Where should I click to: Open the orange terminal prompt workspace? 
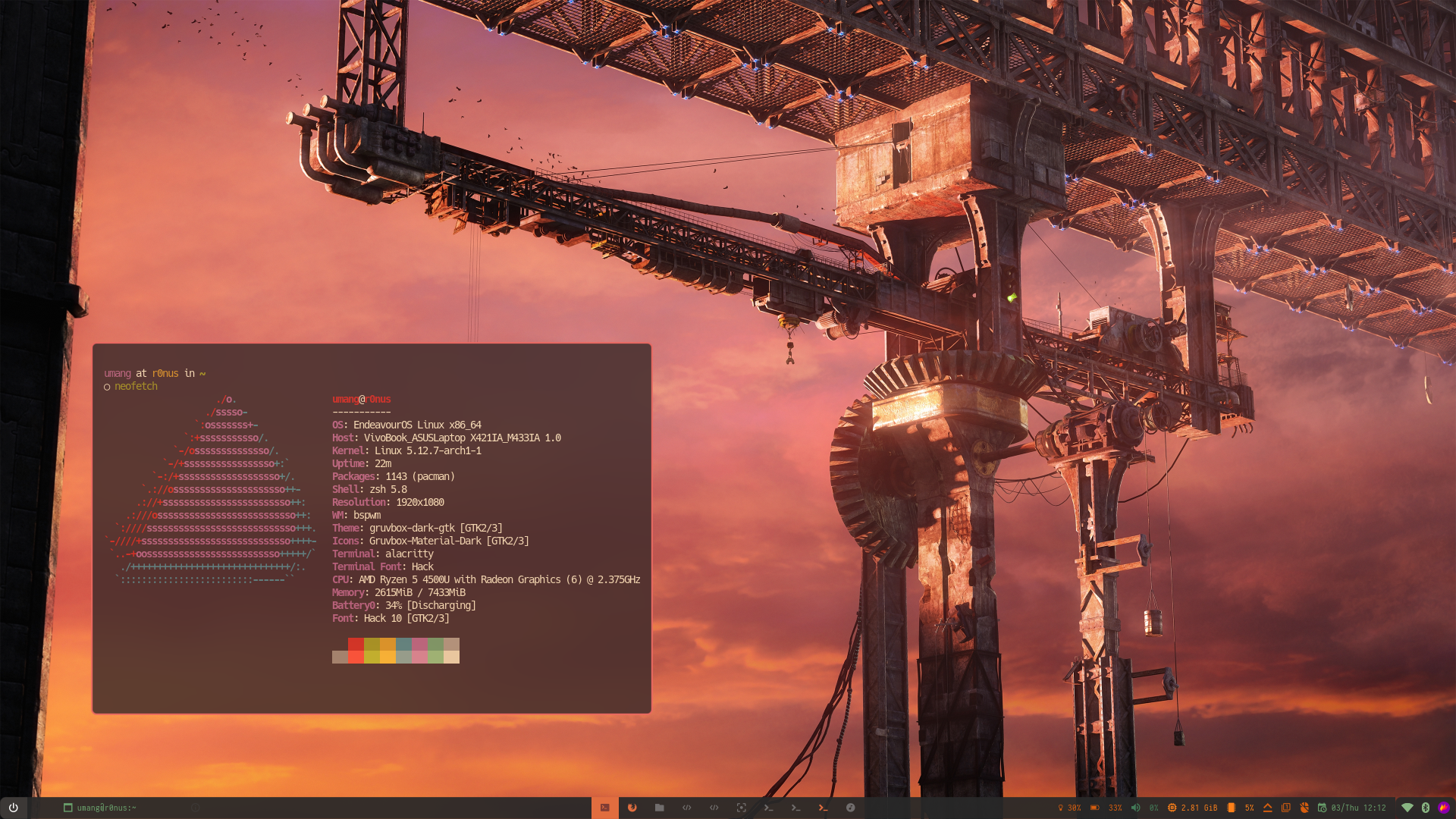coord(823,808)
